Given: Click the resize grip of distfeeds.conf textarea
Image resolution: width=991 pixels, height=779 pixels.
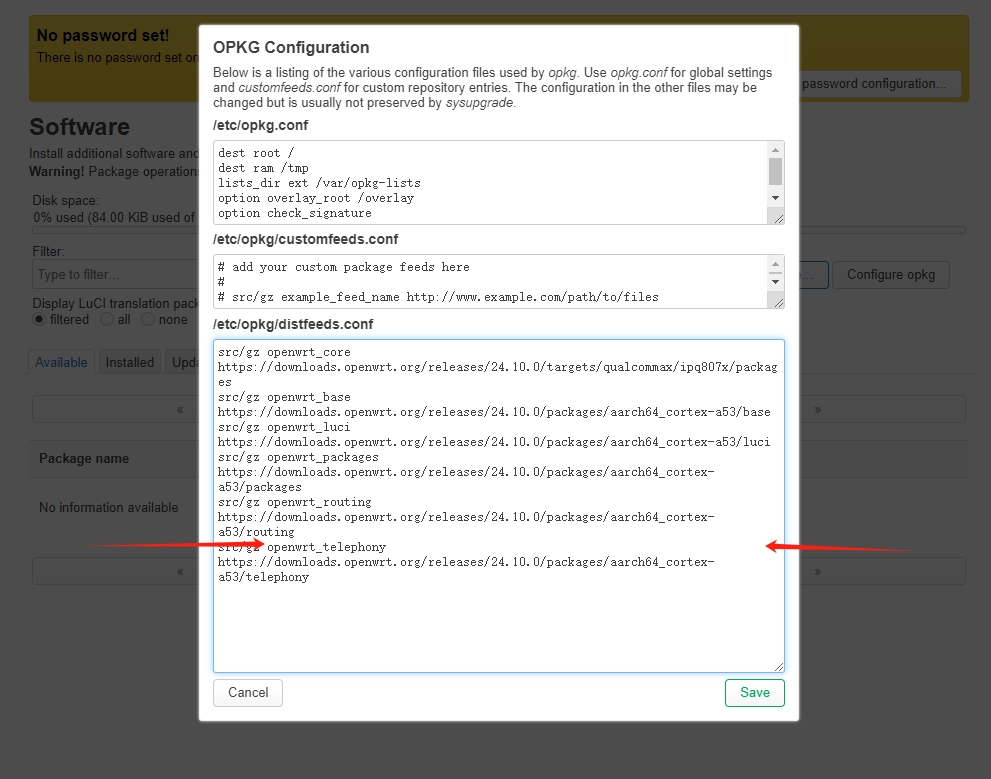Looking at the screenshot, I should [x=779, y=667].
